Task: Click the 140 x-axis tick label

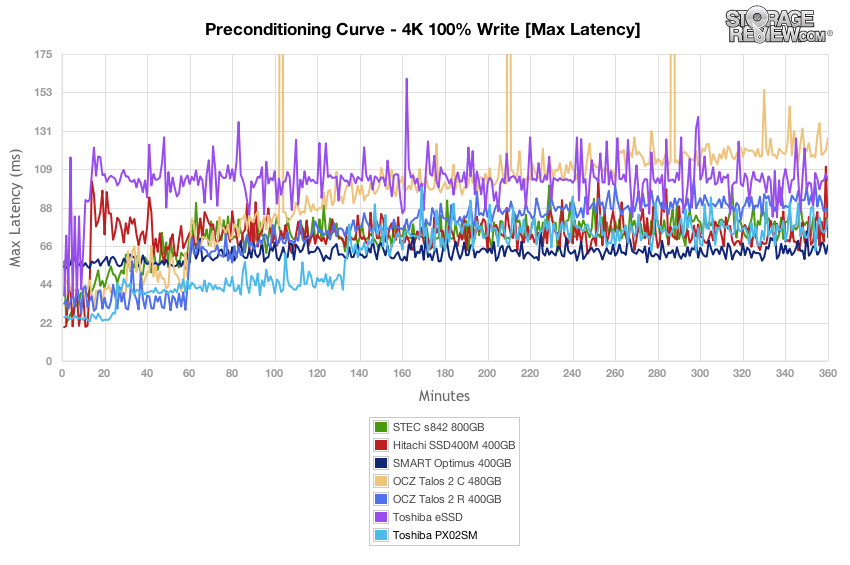Action: tap(359, 373)
